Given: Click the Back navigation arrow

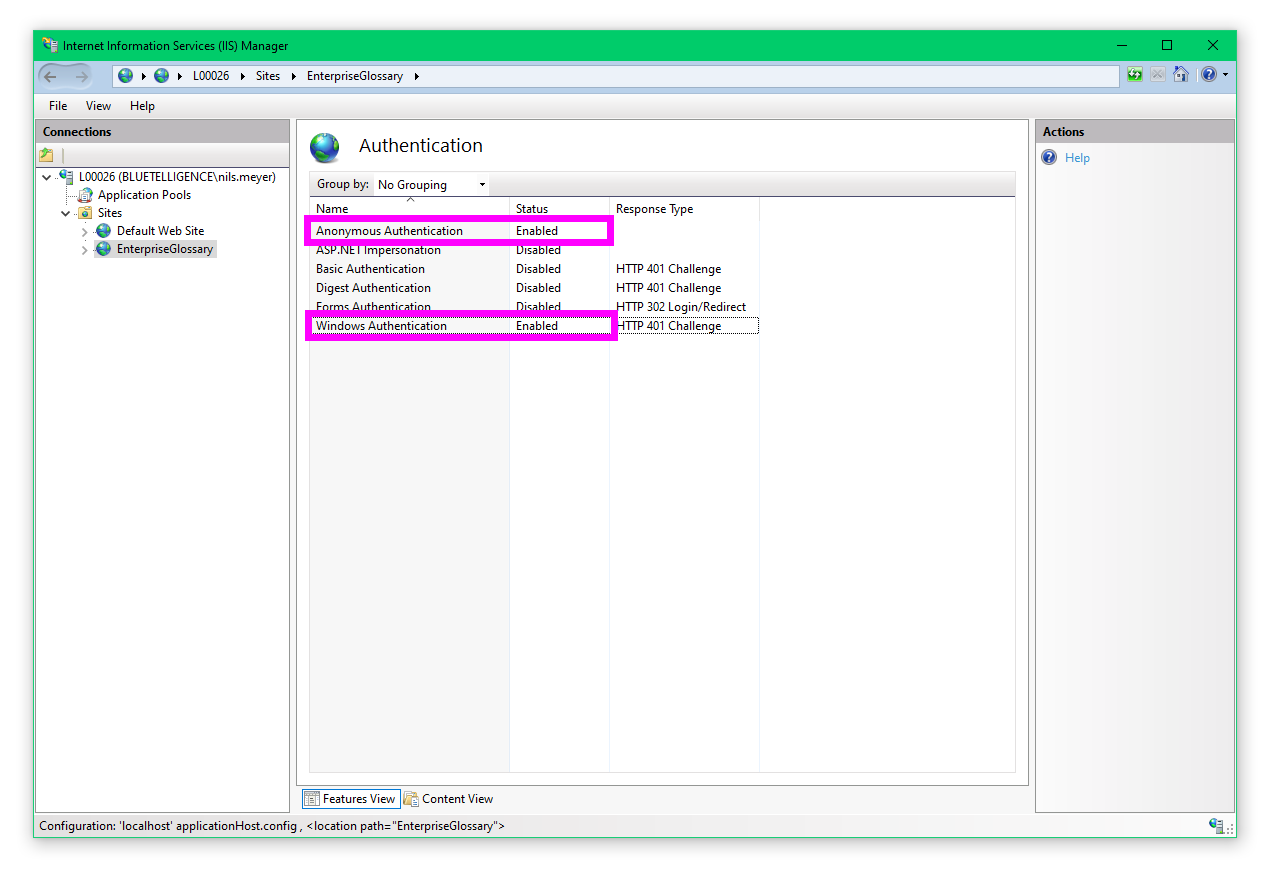Looking at the screenshot, I should click(50, 76).
